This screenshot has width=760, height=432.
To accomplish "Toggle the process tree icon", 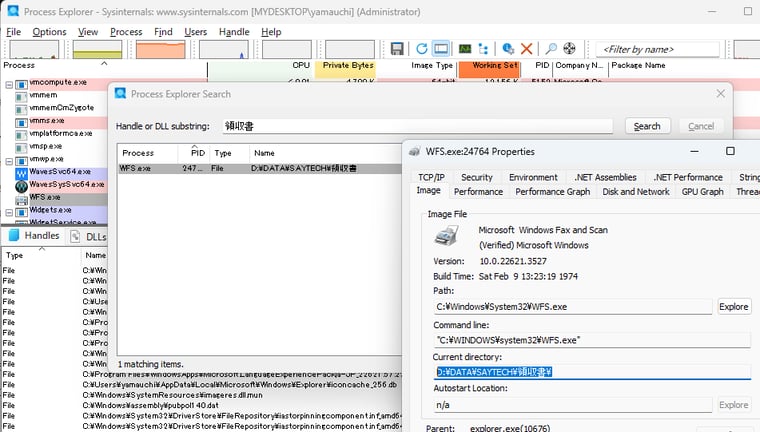I will [483, 49].
